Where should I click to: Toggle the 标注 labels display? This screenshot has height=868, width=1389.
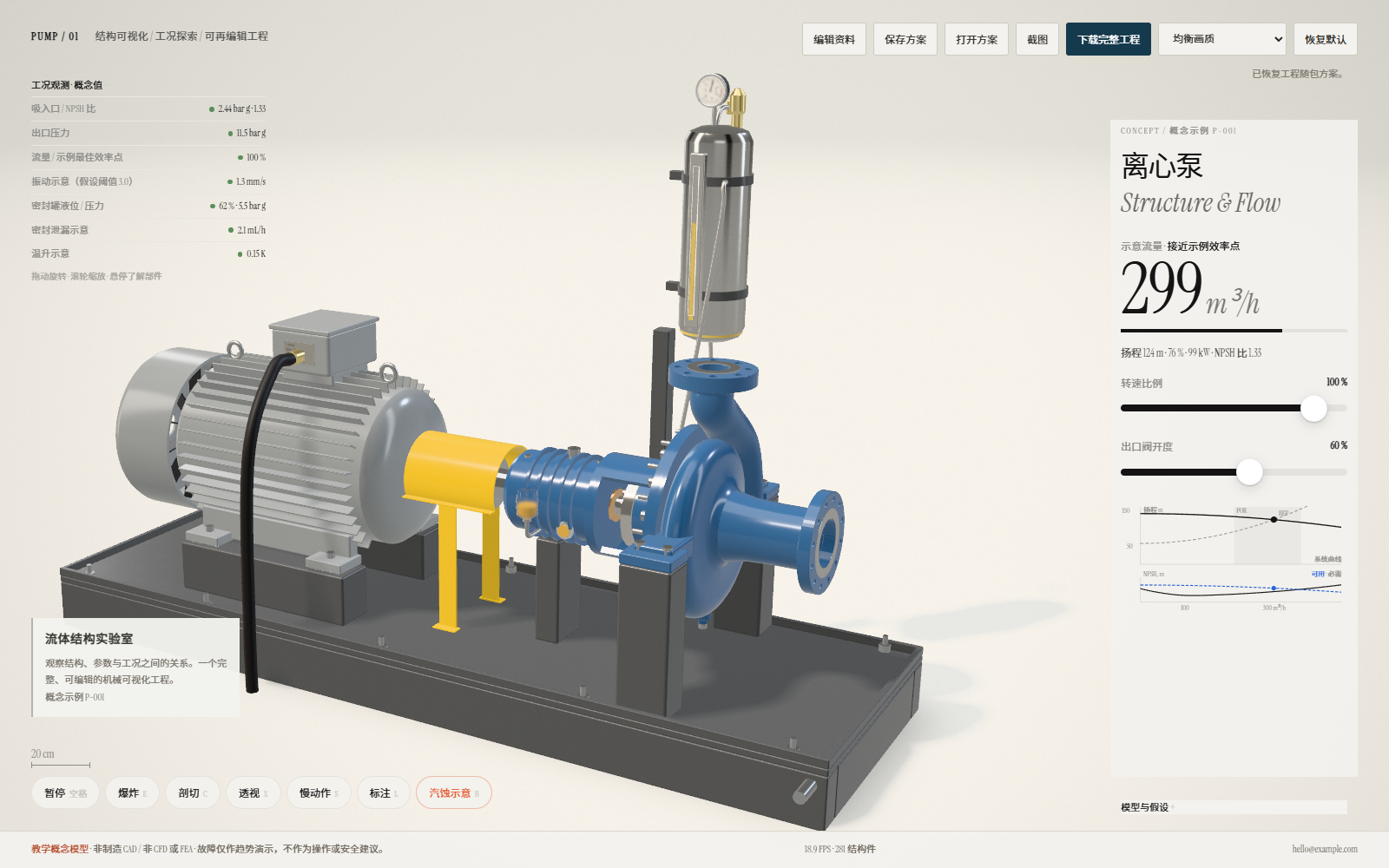click(384, 792)
